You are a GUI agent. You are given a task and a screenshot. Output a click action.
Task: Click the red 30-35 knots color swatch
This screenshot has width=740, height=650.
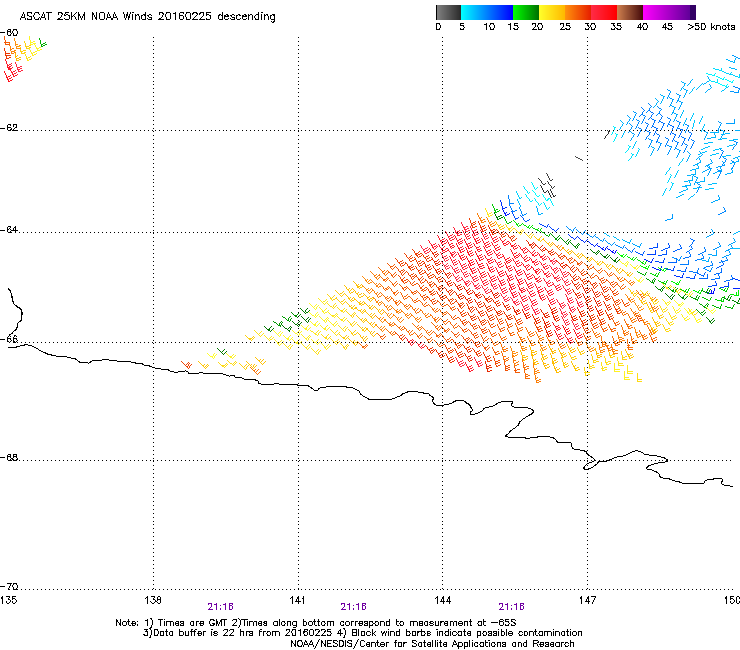604,12
